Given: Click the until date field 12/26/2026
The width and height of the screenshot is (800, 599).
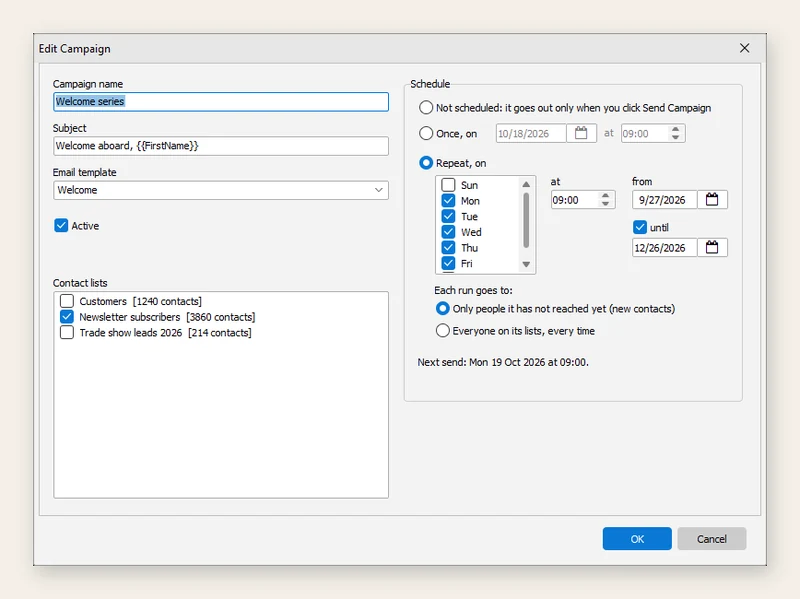Looking at the screenshot, I should click(x=664, y=247).
